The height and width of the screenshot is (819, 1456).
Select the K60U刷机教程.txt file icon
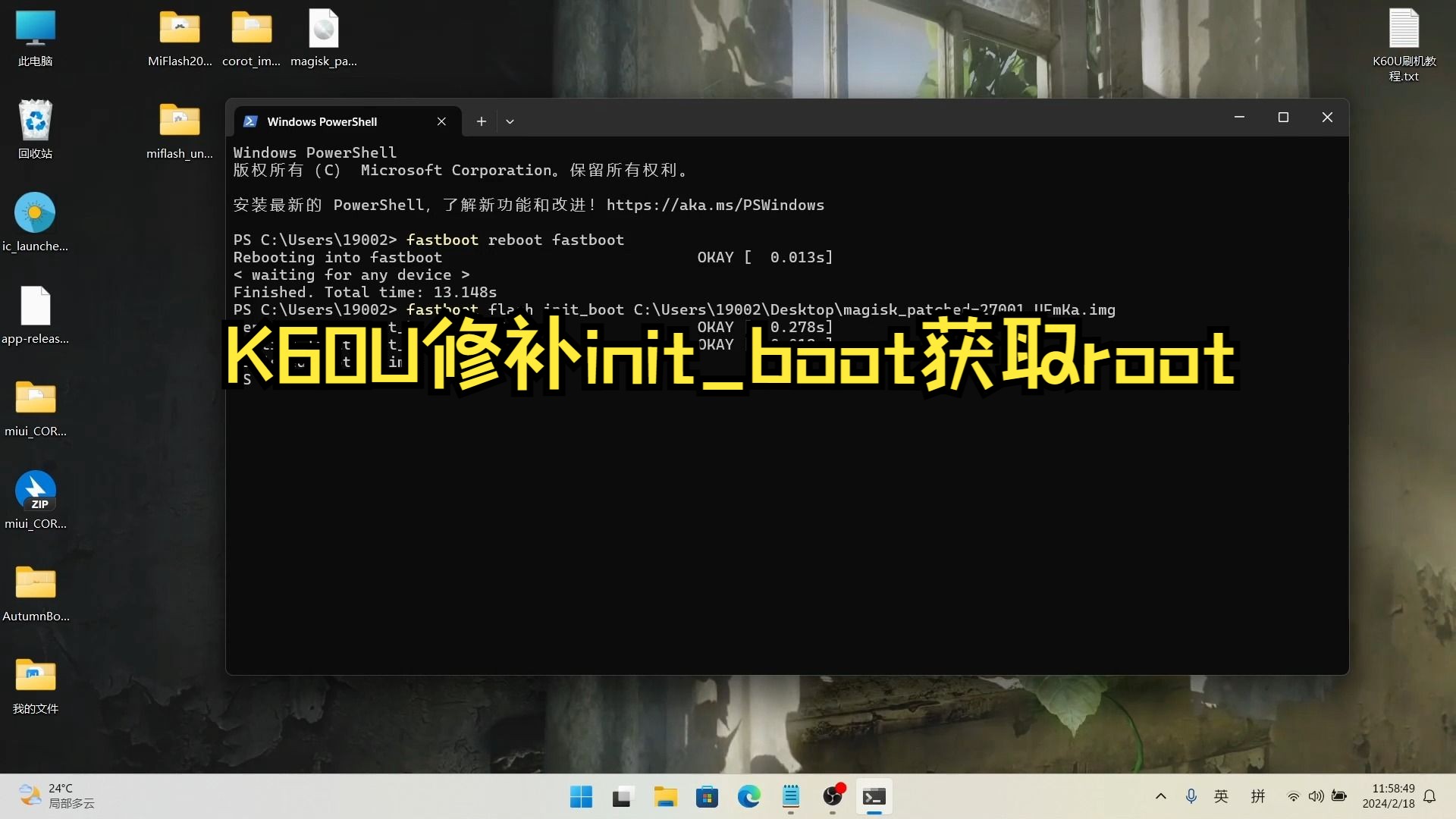pos(1404,44)
